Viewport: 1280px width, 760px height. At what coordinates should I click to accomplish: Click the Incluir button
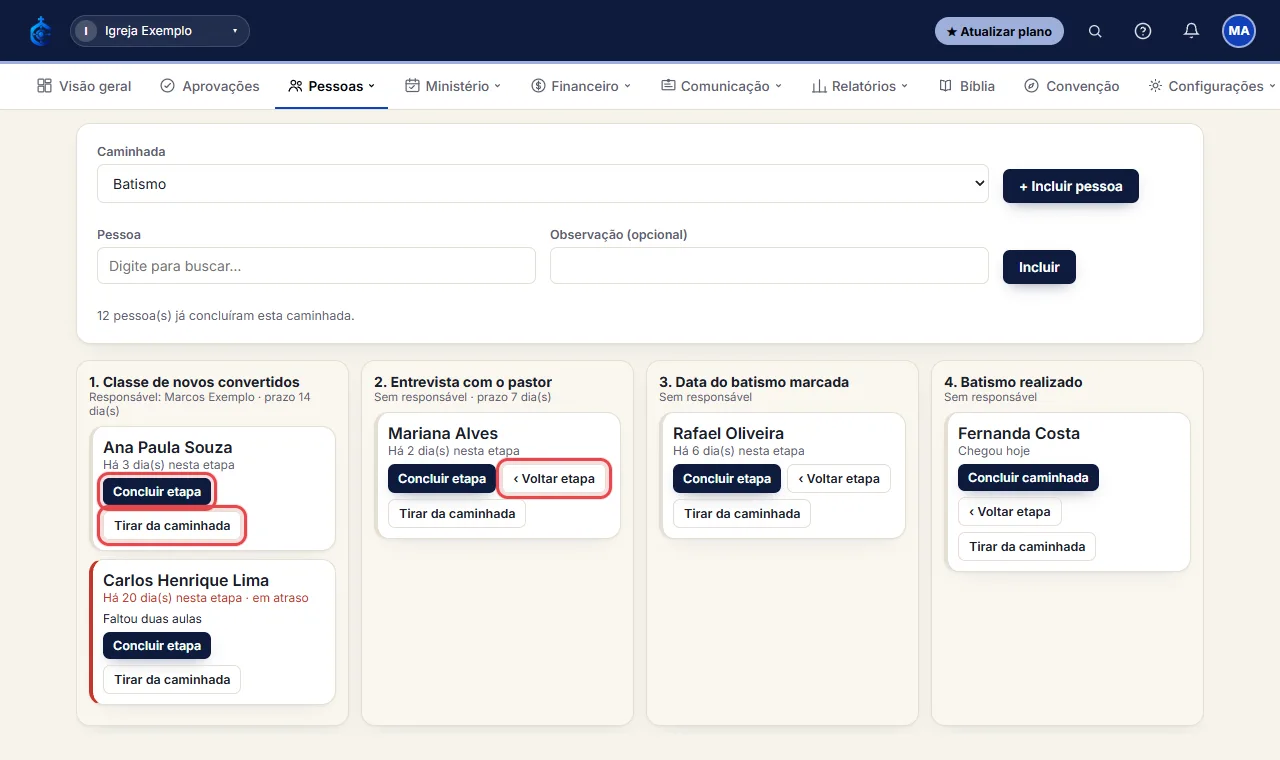click(1039, 267)
